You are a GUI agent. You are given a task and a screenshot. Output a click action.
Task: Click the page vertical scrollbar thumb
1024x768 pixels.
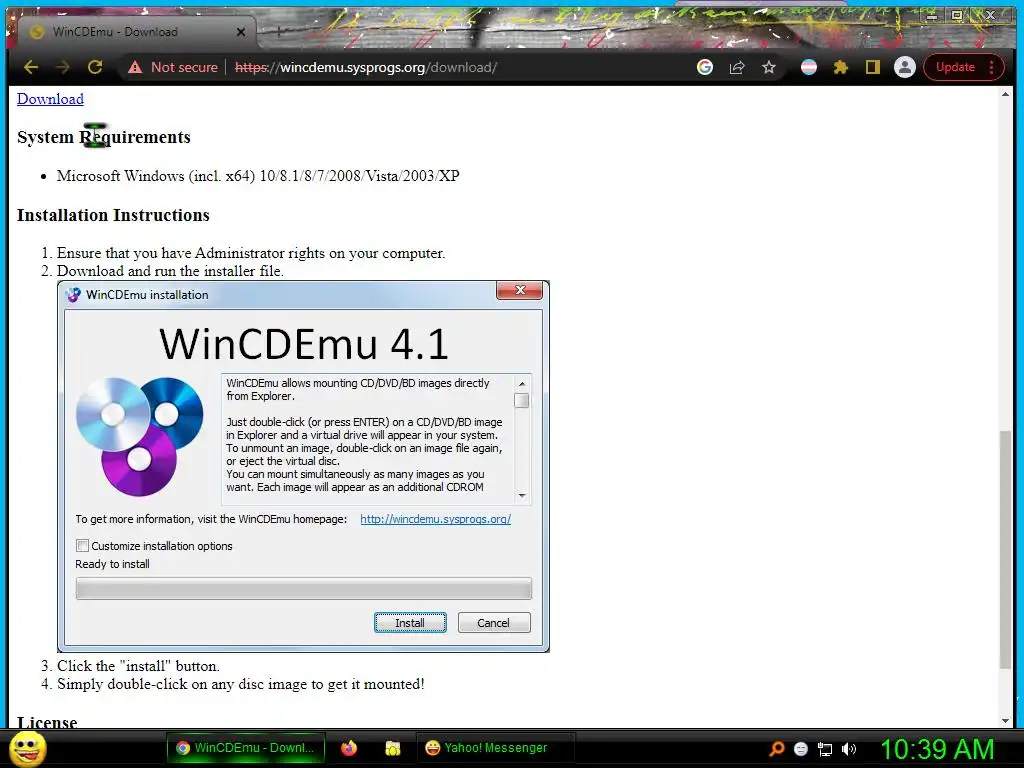pos(1006,550)
